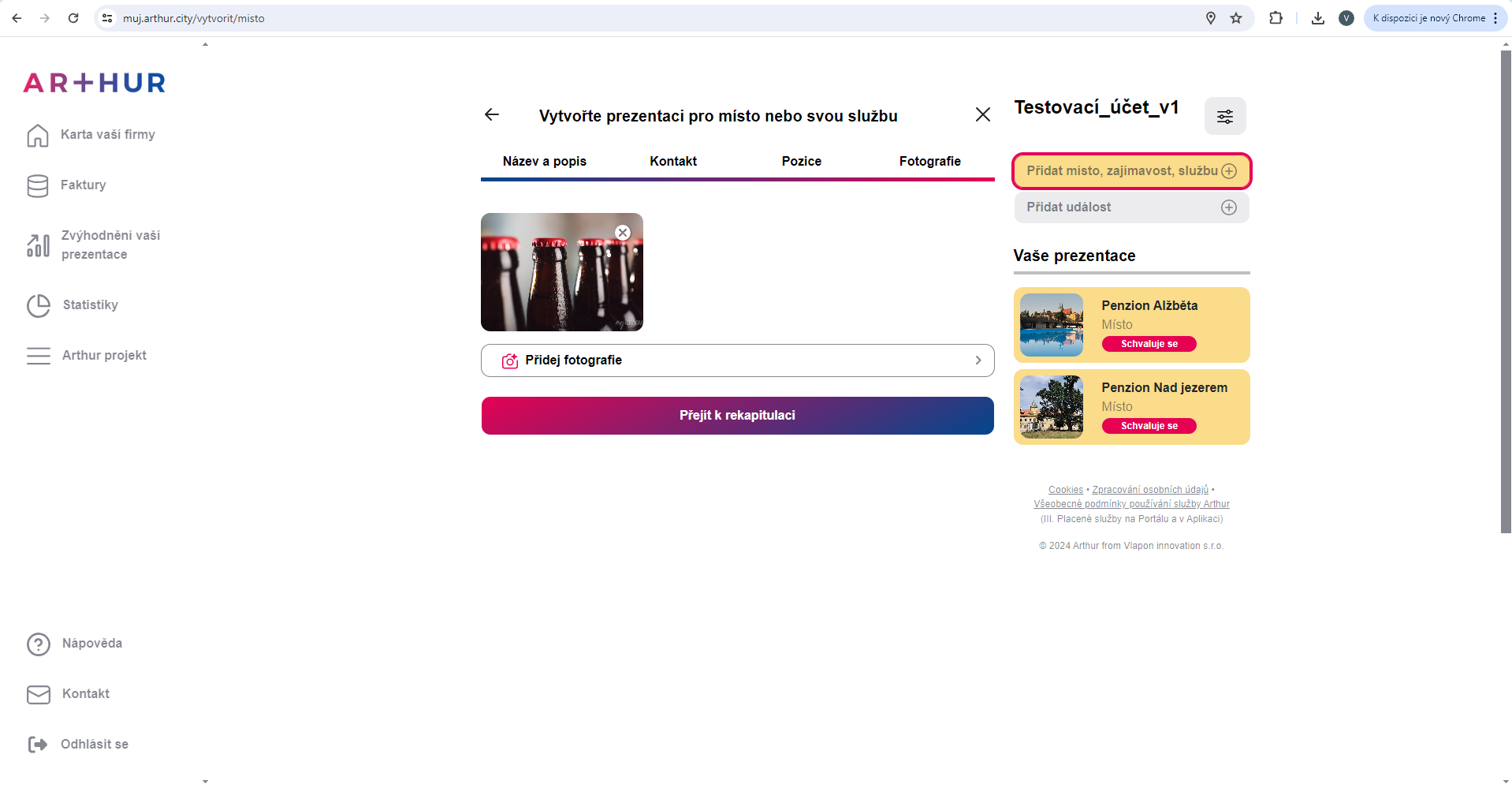Screen dimensions: 1512x788
Task: Click the browser page vertical scrollbar
Action: click(1505, 292)
